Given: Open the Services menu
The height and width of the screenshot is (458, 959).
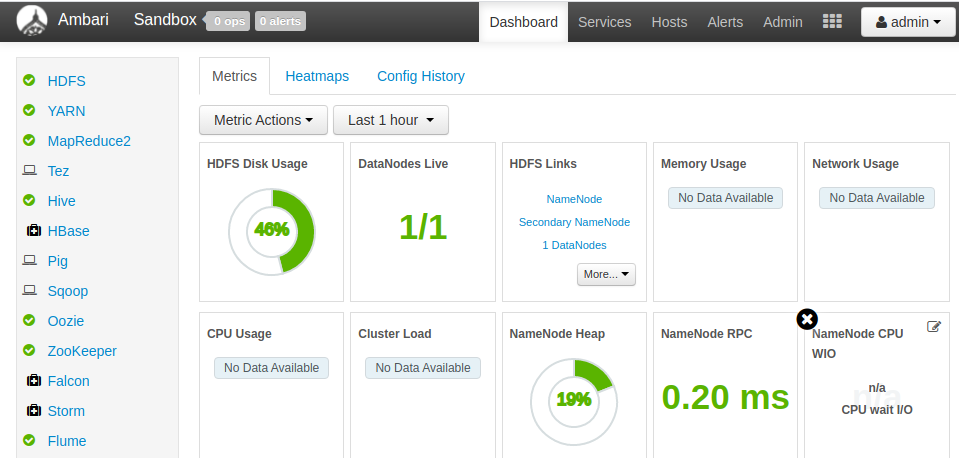Looking at the screenshot, I should coord(604,22).
